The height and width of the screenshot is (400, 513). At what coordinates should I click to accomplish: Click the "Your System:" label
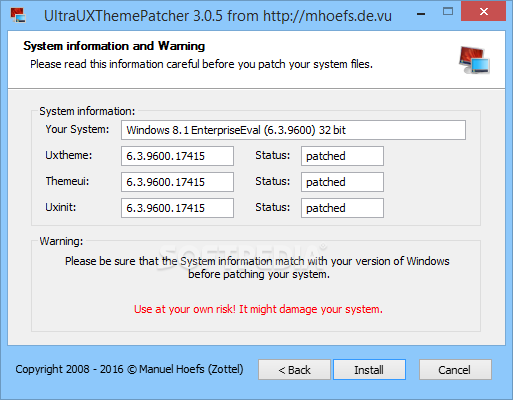(77, 129)
